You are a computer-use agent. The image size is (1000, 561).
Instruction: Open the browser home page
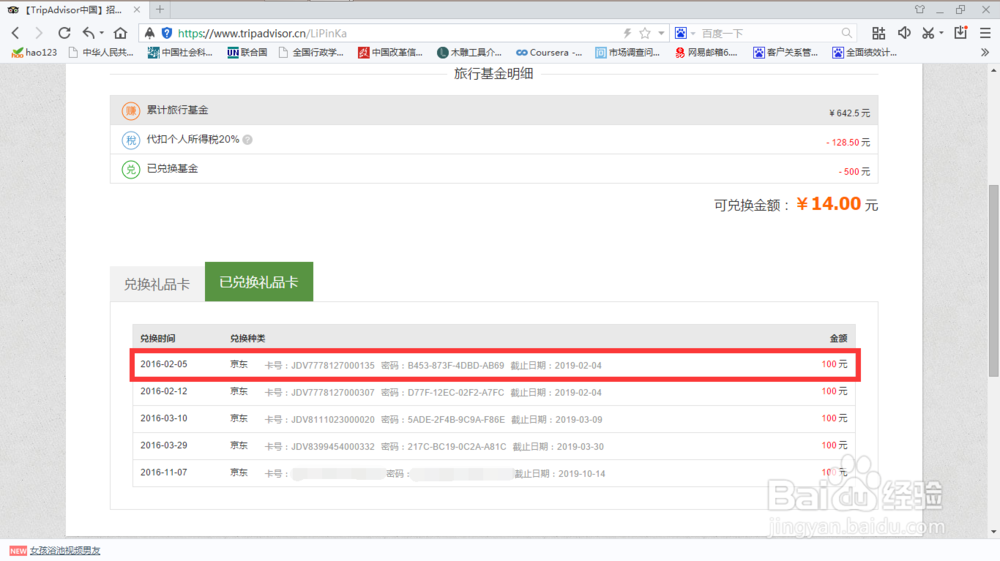(x=121, y=33)
